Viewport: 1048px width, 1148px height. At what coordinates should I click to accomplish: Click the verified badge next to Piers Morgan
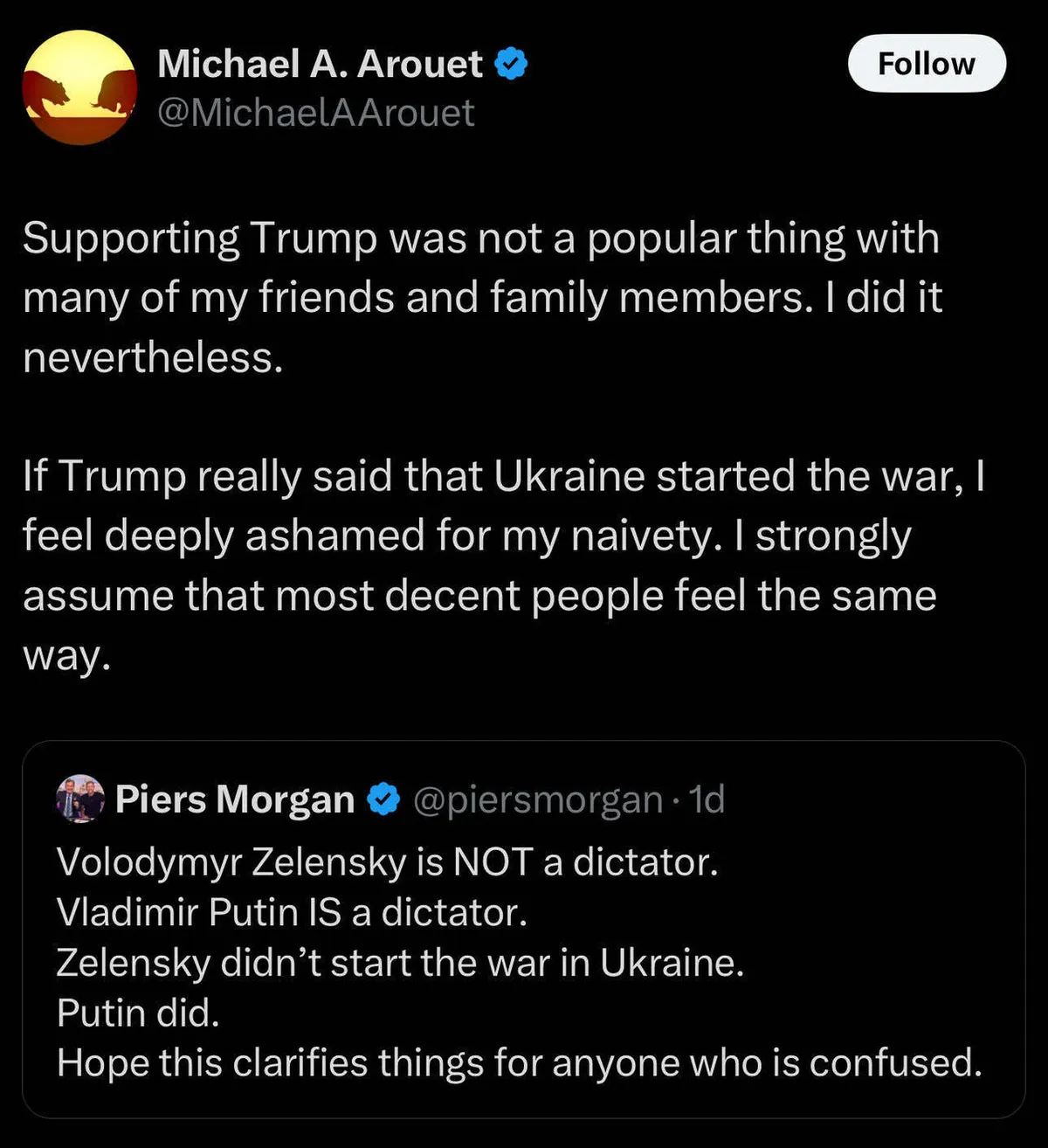tap(383, 799)
